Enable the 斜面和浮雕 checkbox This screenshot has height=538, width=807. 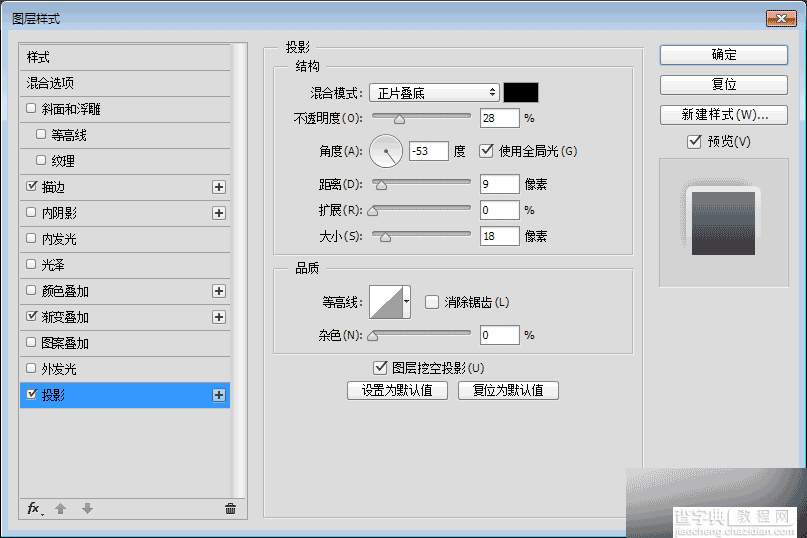(31, 108)
